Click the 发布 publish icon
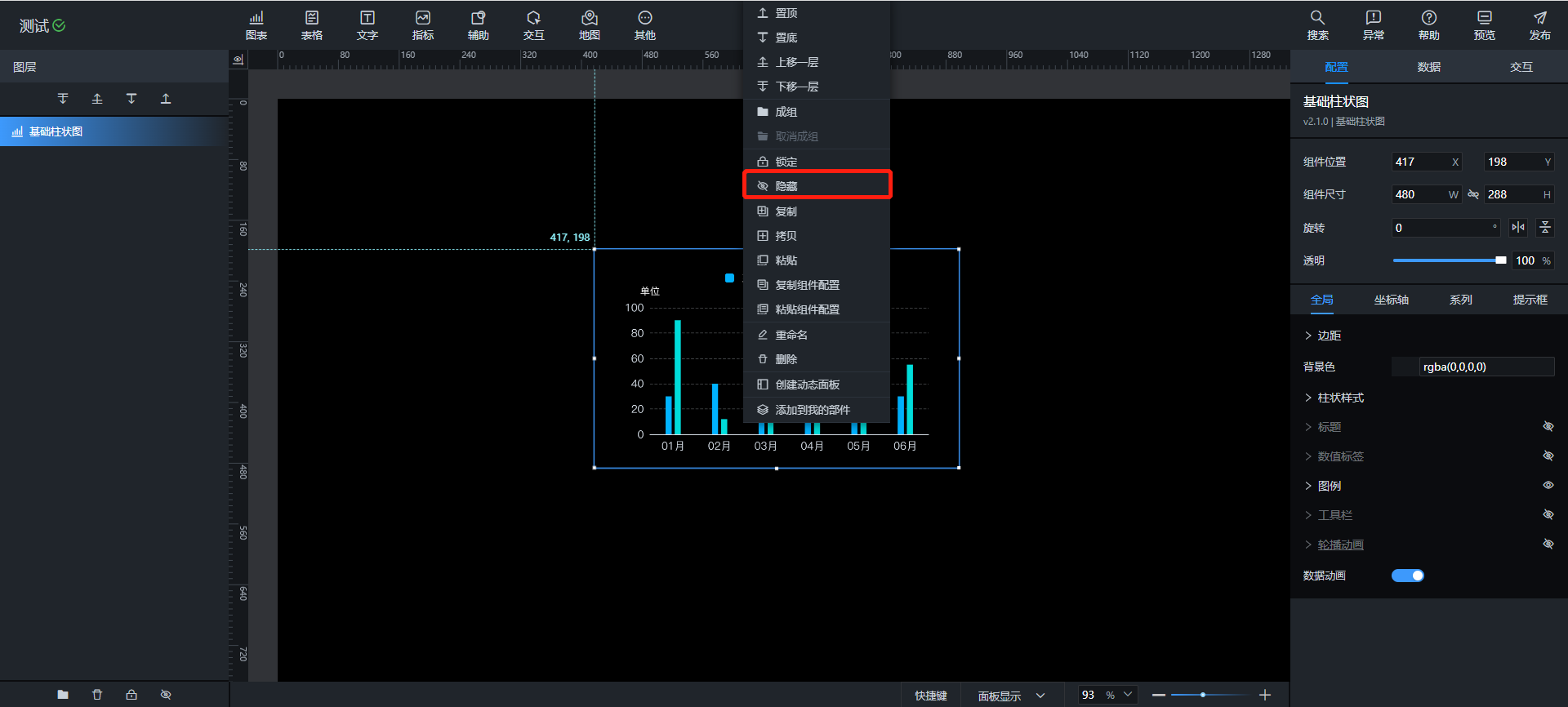The image size is (1568, 707). 1539,25
